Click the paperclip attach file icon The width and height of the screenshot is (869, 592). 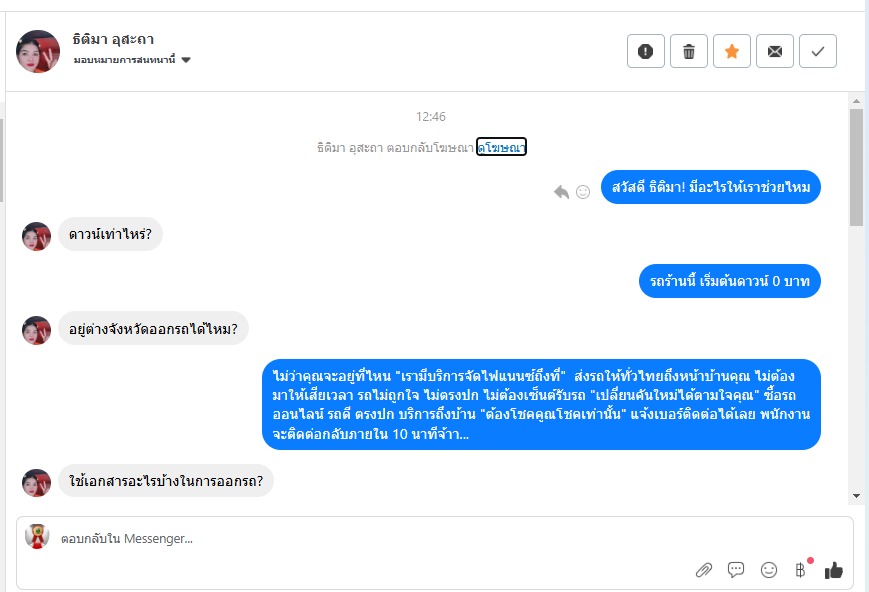(x=703, y=570)
